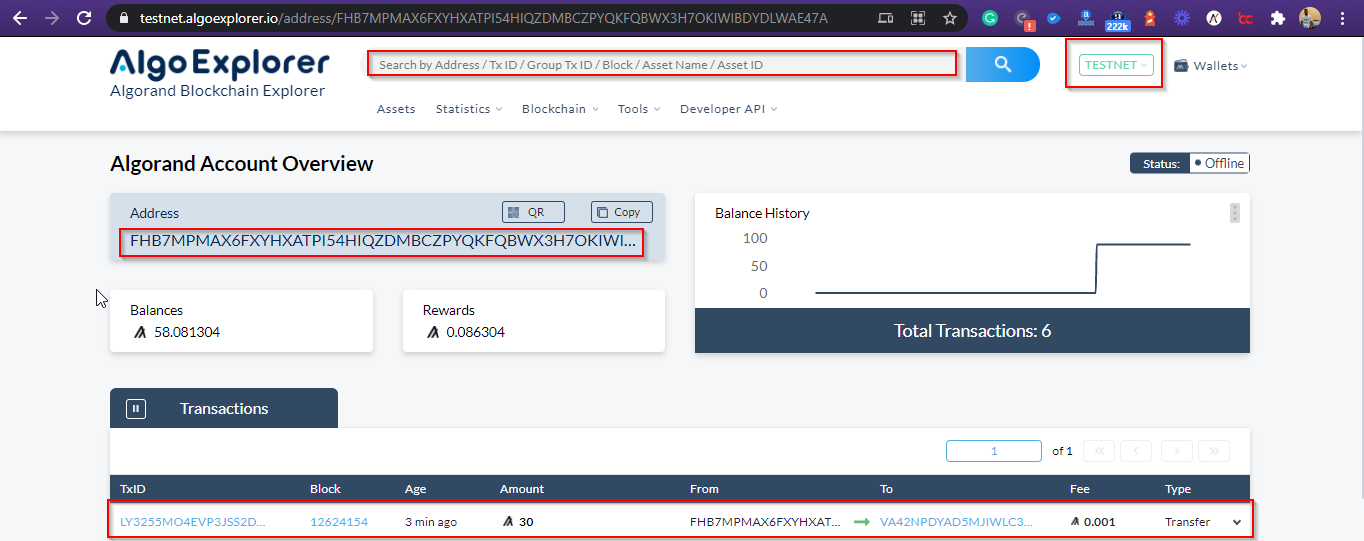1364x541 pixels.
Task: Open the red 'bc' extension icon
Action: (1245, 18)
